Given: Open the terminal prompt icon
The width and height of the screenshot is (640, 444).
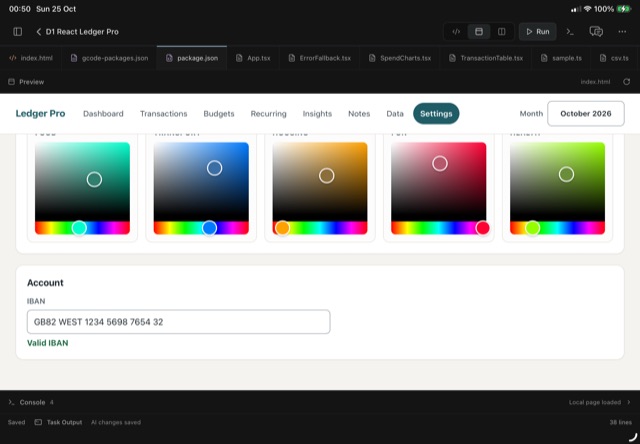Looking at the screenshot, I should click(570, 32).
